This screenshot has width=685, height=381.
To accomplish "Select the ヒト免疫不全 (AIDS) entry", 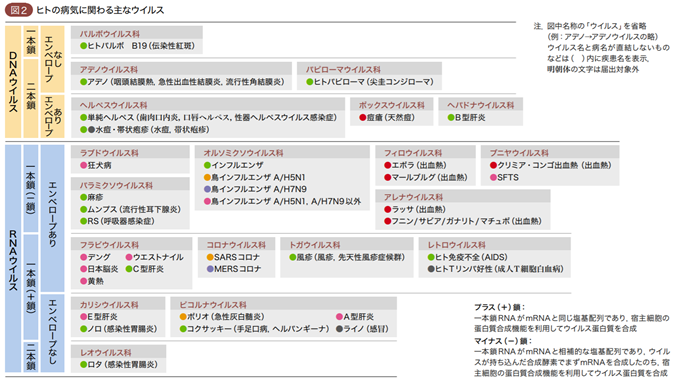I will [467, 257].
